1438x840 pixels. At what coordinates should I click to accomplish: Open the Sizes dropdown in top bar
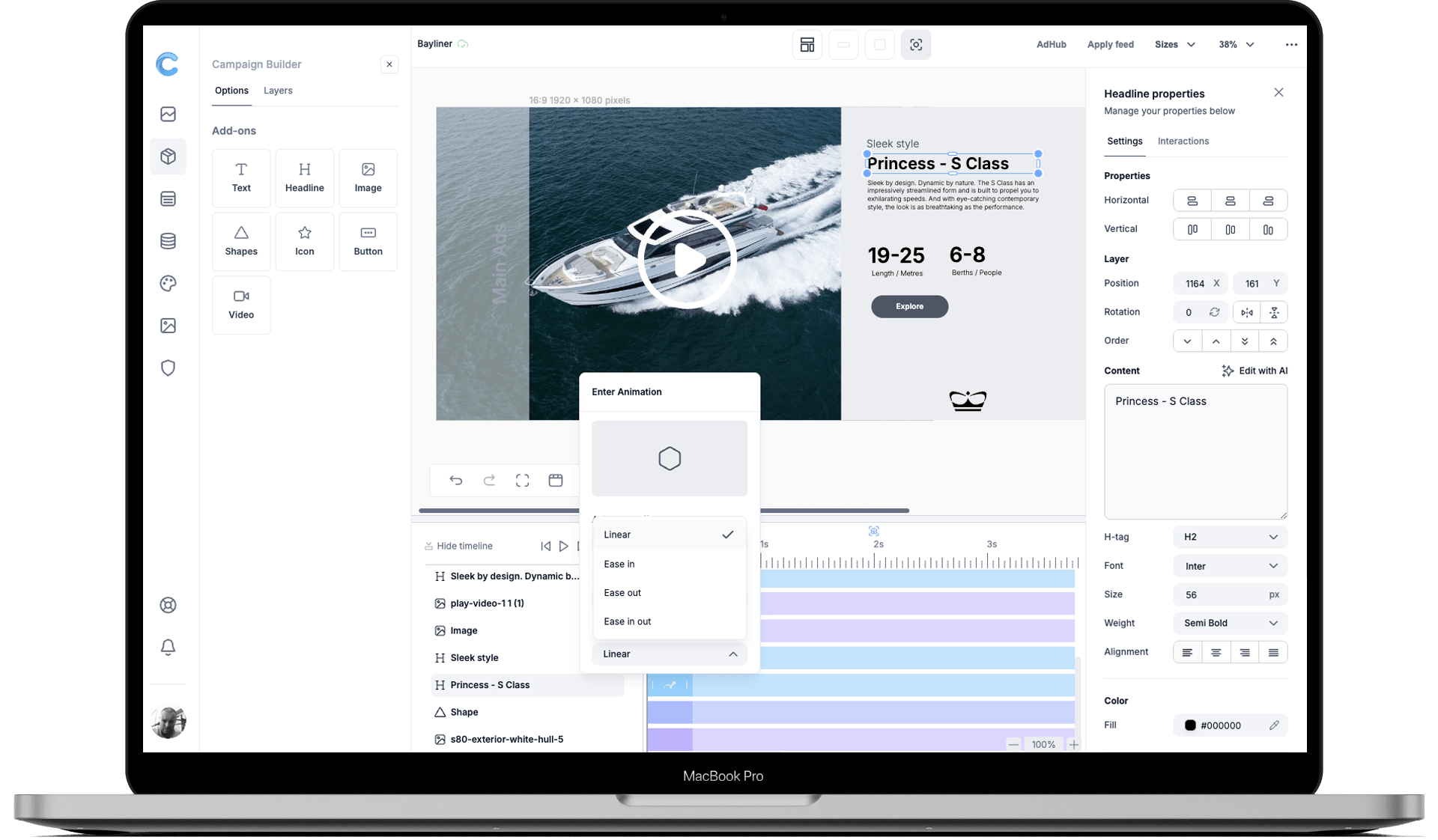pos(1174,45)
